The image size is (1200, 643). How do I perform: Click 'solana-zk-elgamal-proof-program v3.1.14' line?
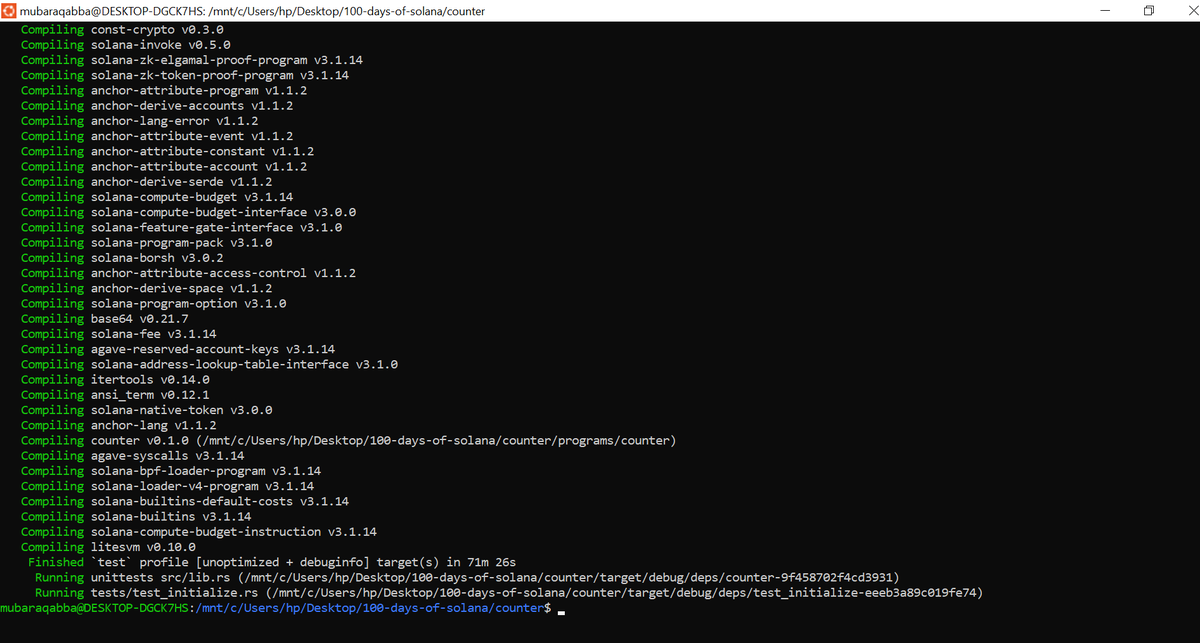pos(192,60)
